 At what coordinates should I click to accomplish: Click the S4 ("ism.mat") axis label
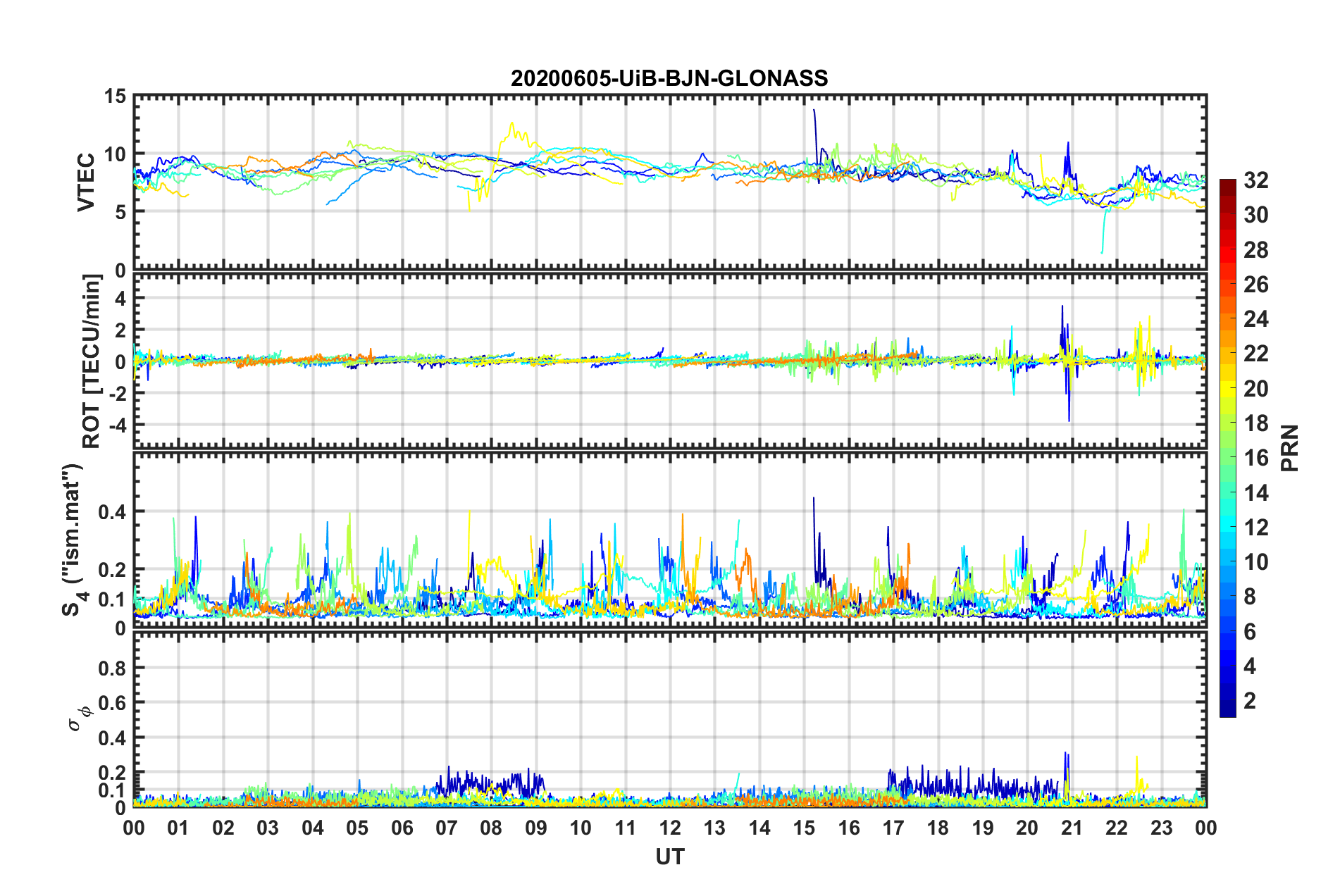pyautogui.click(x=74, y=539)
